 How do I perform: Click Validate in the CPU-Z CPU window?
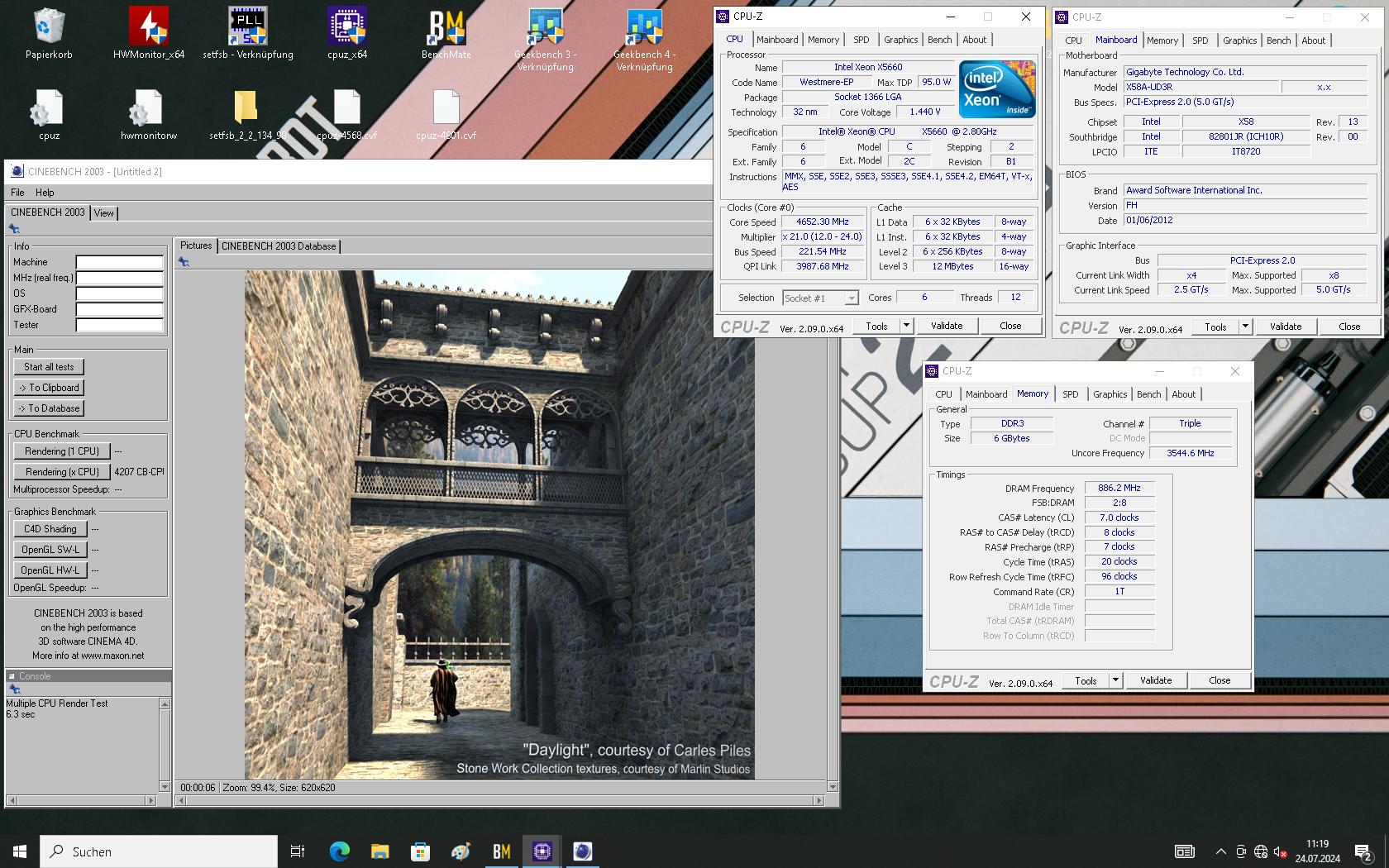(x=947, y=326)
